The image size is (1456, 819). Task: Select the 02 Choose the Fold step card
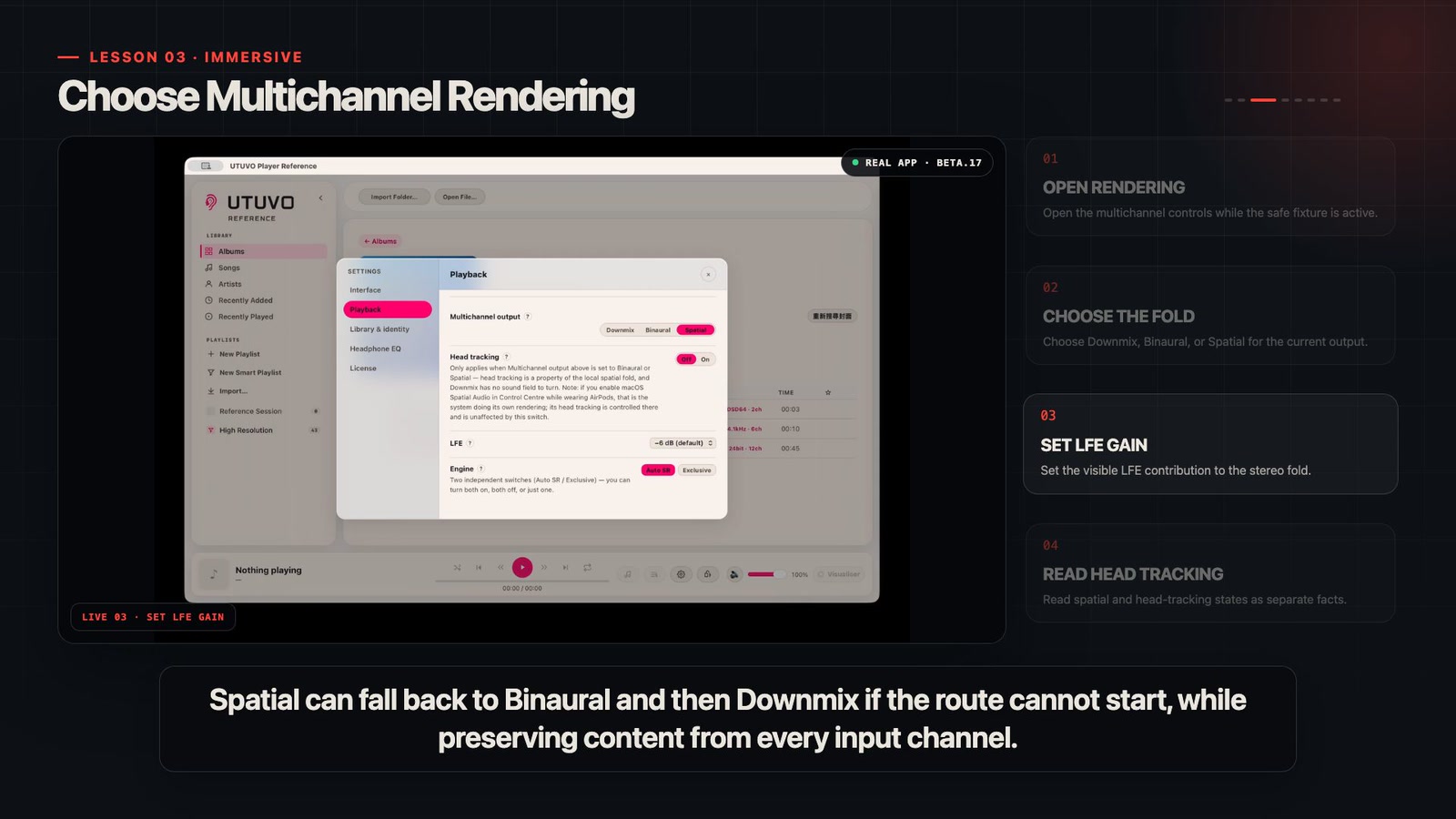1210,315
